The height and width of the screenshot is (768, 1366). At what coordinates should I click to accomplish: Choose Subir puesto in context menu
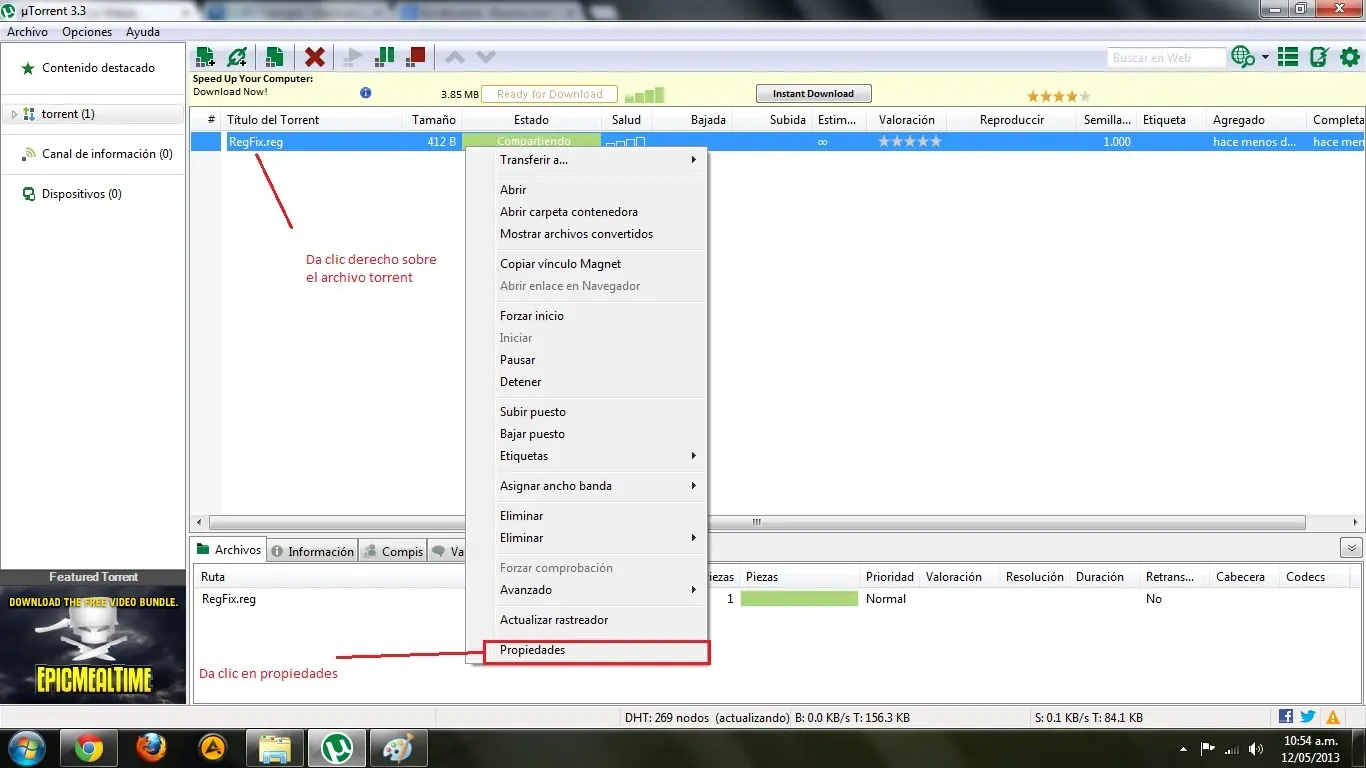[533, 412]
